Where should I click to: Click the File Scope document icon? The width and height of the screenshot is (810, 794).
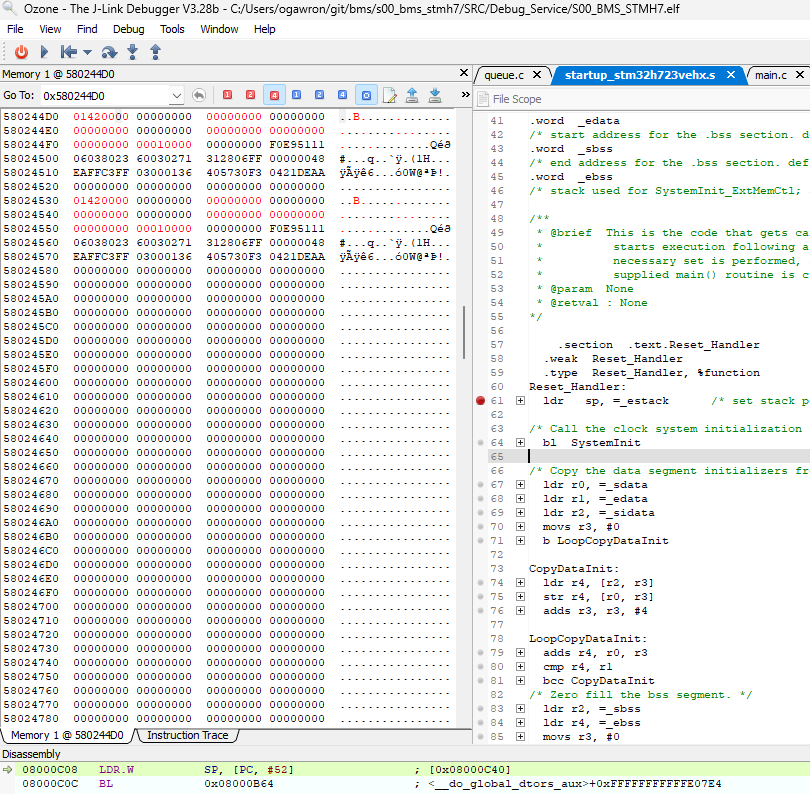tap(482, 99)
